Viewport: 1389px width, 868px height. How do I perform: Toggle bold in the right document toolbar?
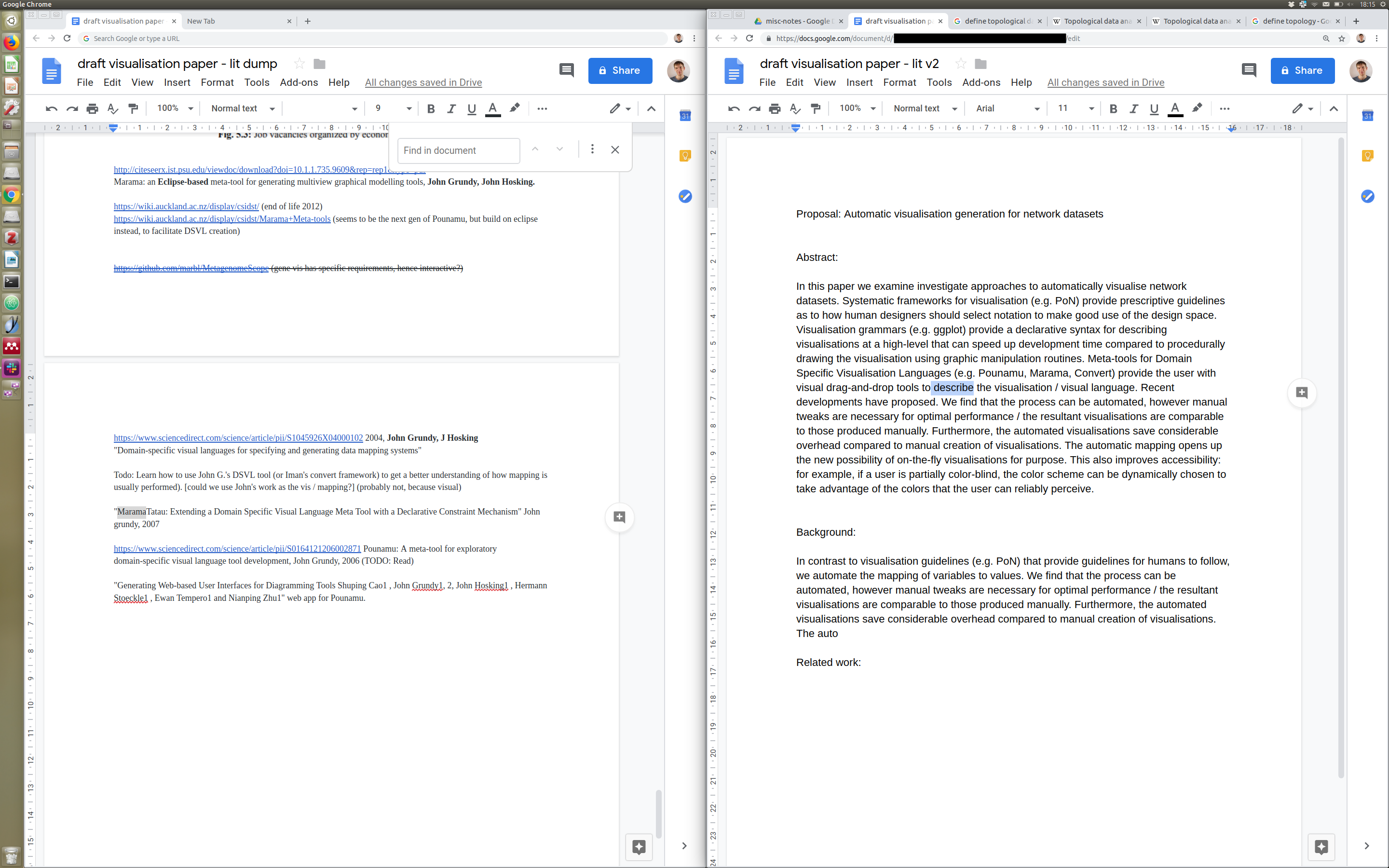[1113, 108]
